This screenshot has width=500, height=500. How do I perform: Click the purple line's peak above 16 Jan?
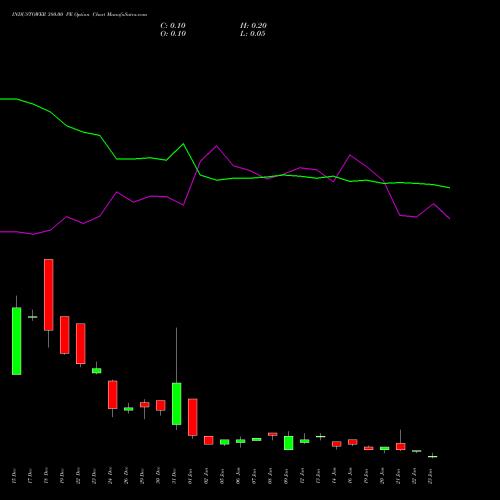350,155
